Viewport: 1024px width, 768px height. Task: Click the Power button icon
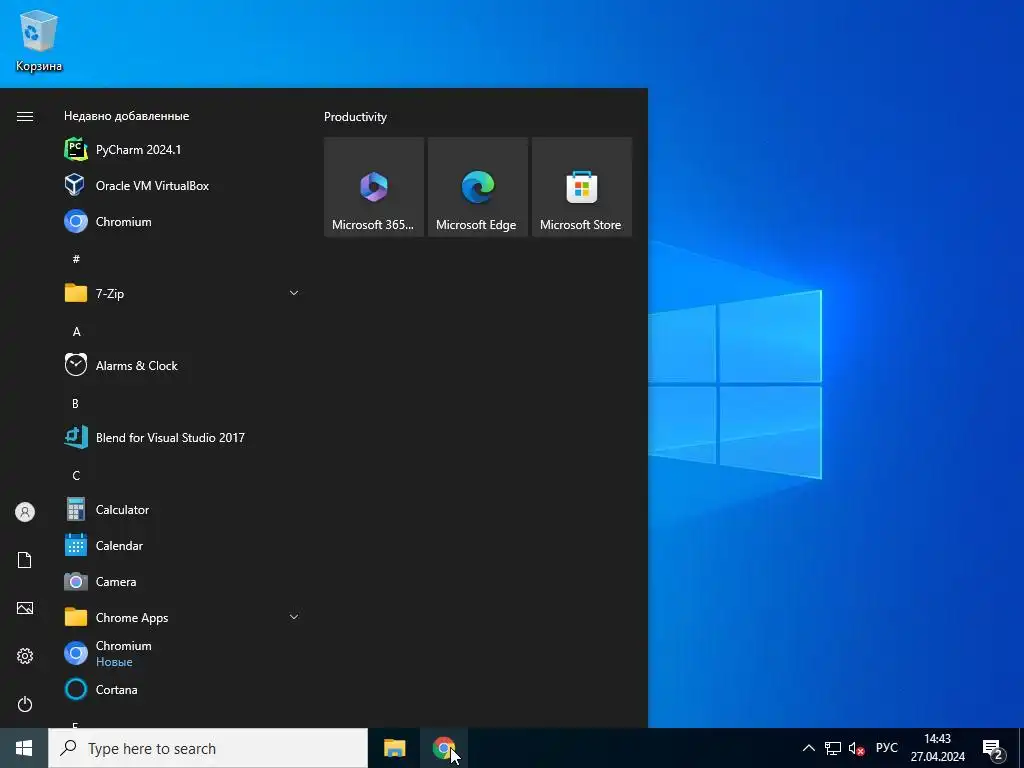25,704
